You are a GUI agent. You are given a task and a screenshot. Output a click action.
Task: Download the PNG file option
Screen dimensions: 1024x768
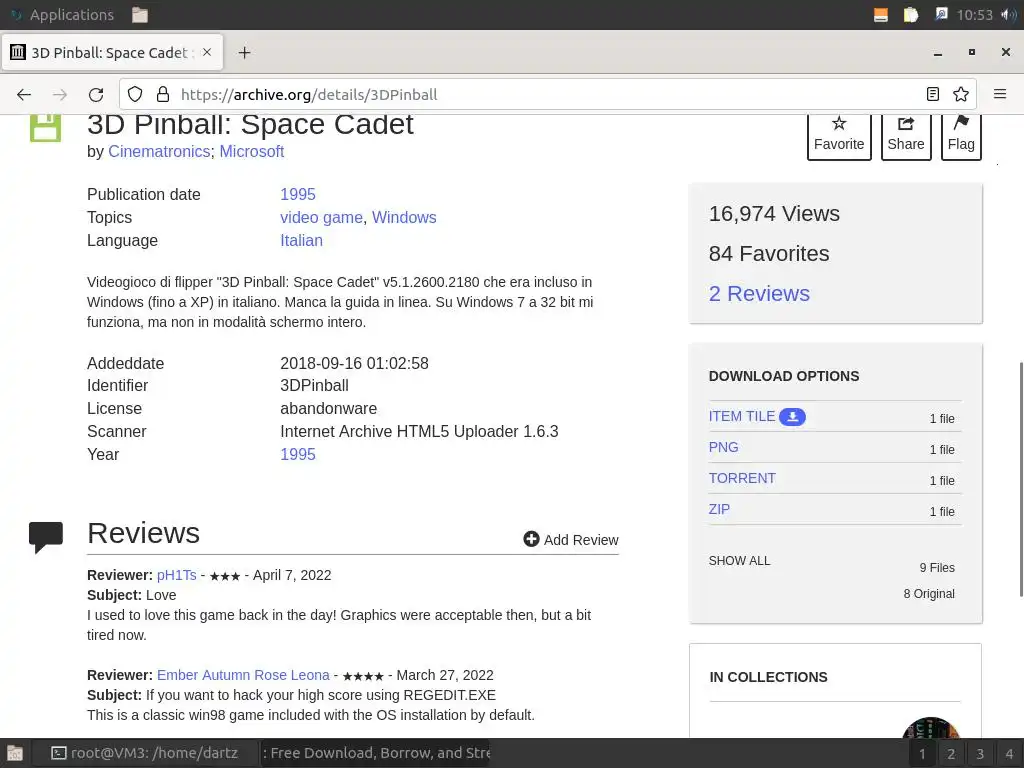coord(724,447)
